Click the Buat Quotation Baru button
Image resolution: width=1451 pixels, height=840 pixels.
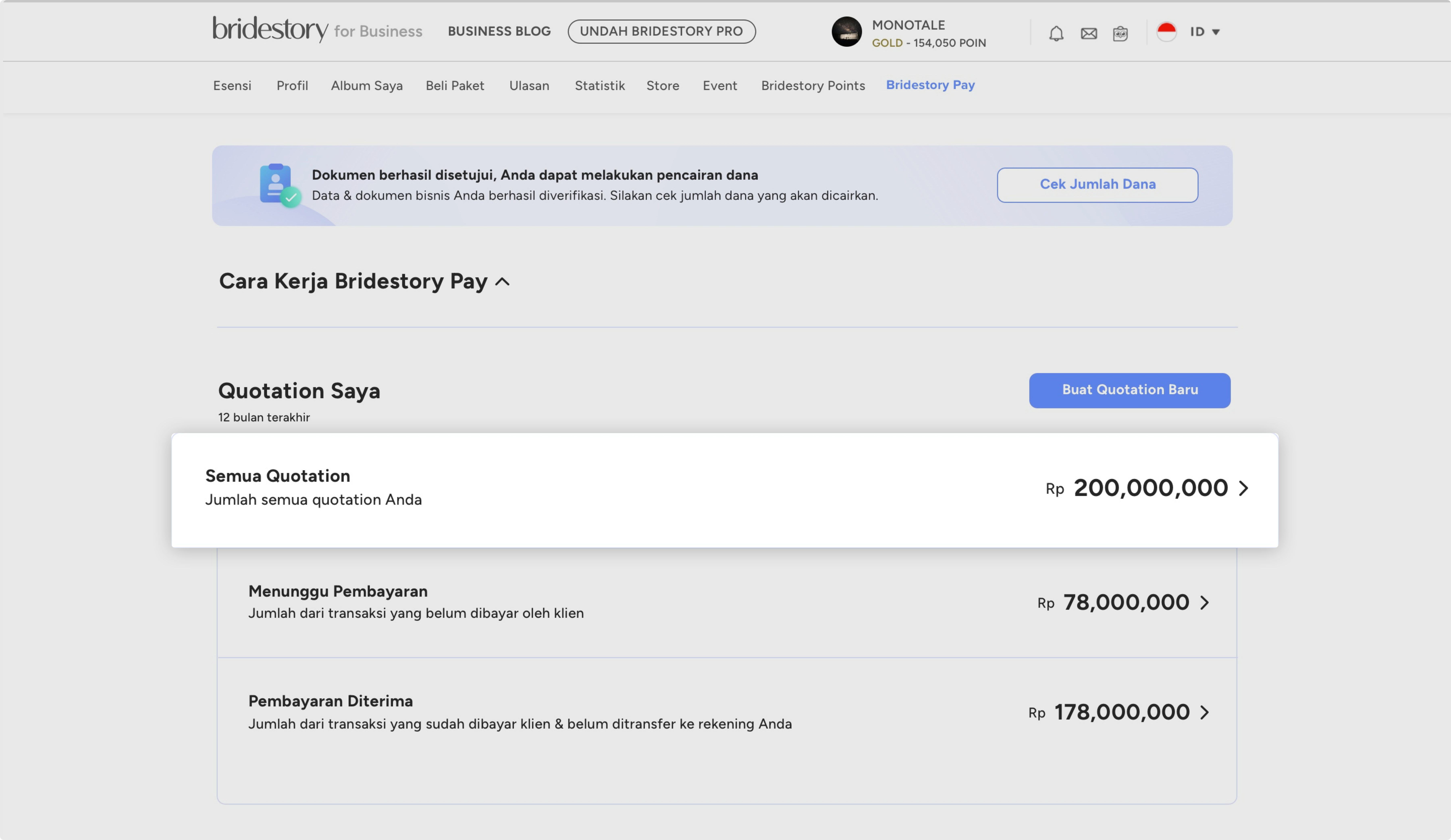pos(1129,390)
